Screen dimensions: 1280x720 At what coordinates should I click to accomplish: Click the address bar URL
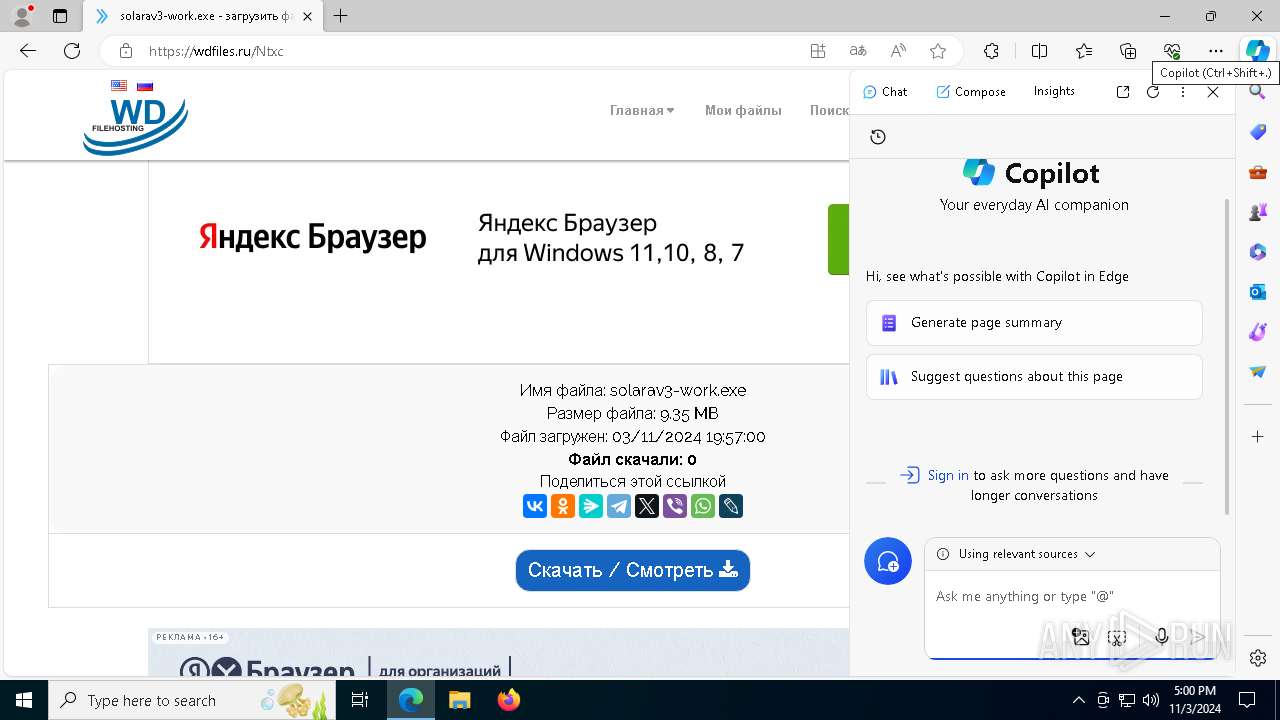[216, 51]
